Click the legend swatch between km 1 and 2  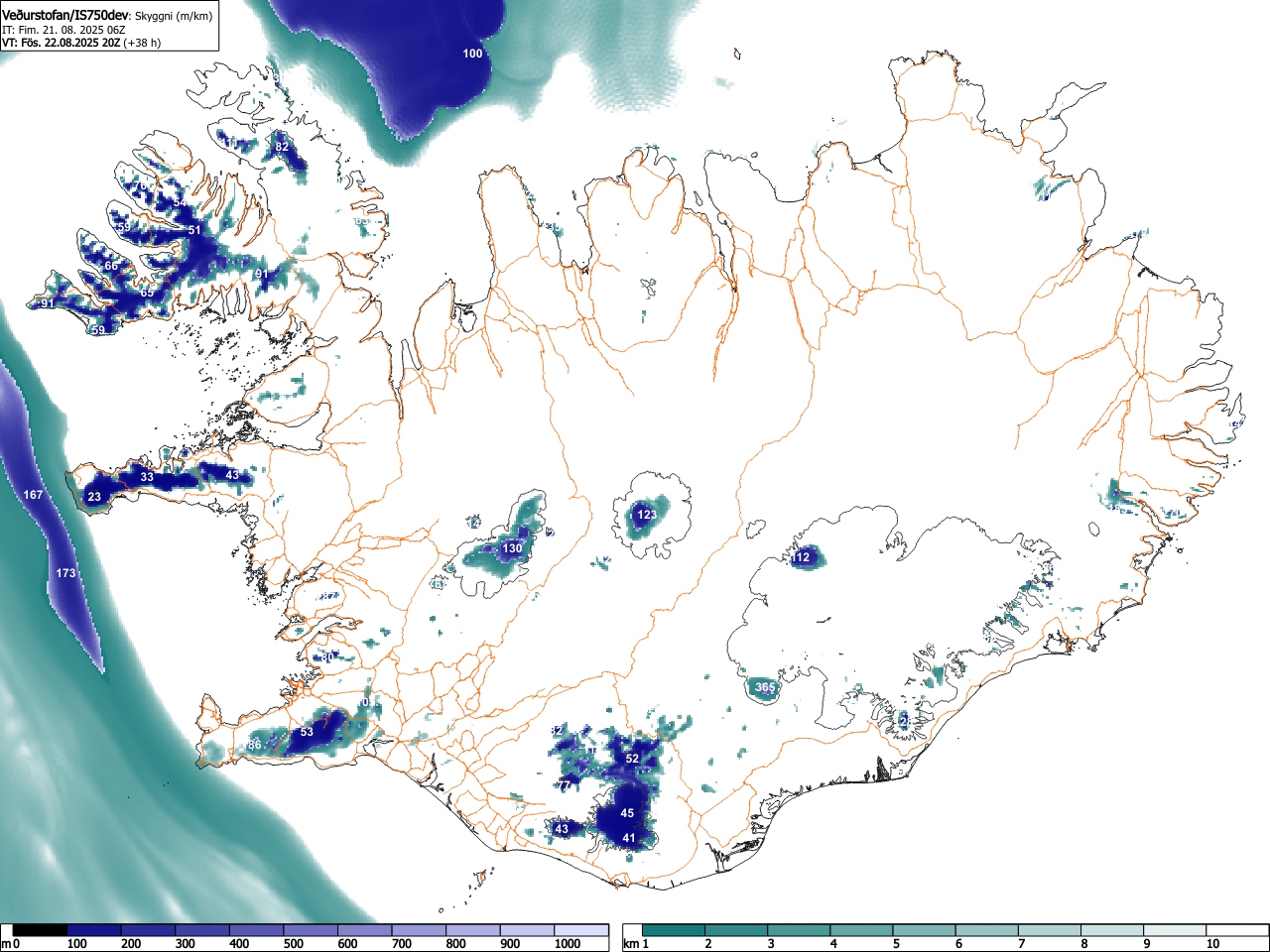click(674, 930)
